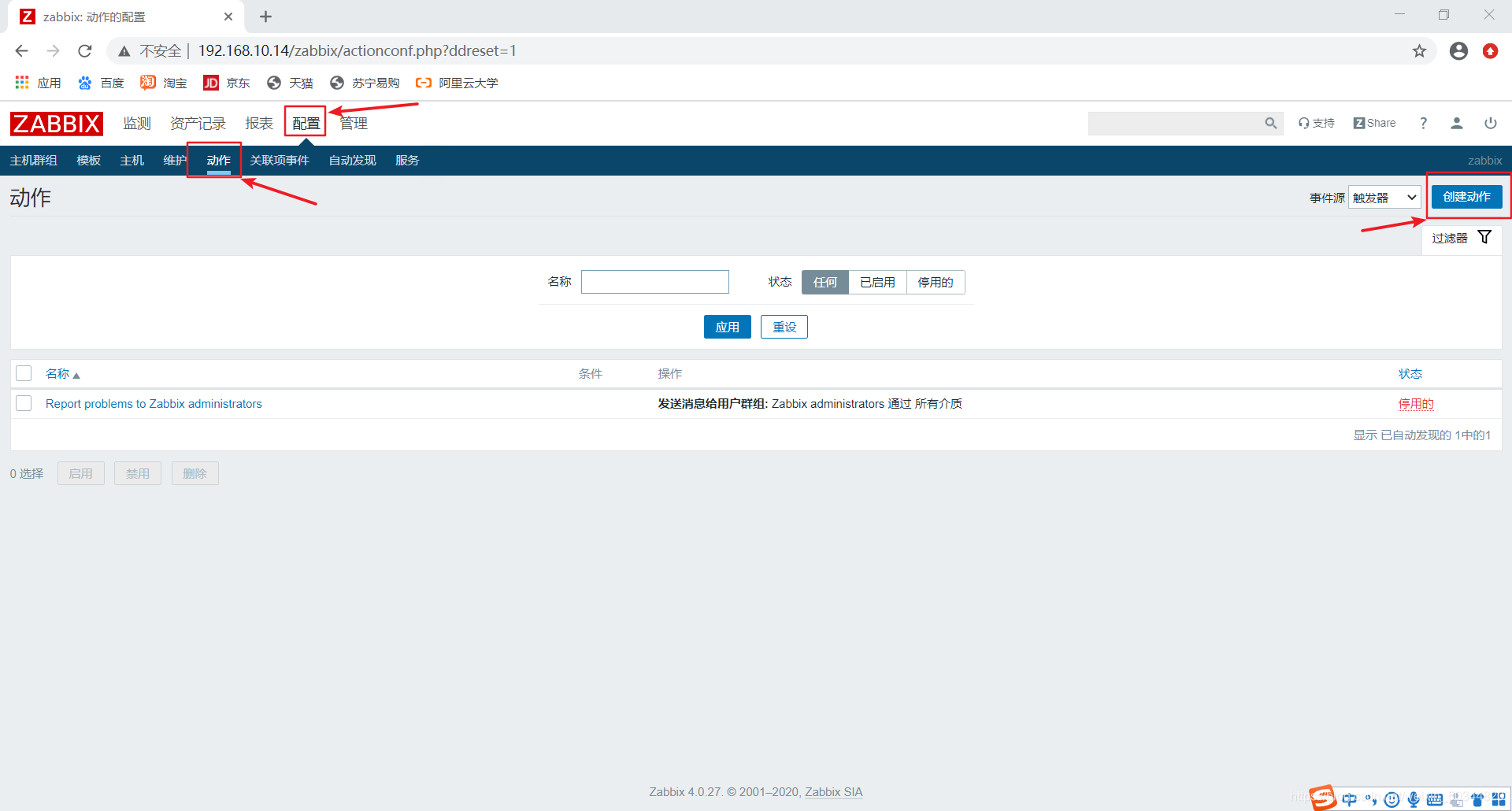This screenshot has height=811, width=1512.
Task: Open the Sogou skin shirt icon
Action: [x=1477, y=800]
